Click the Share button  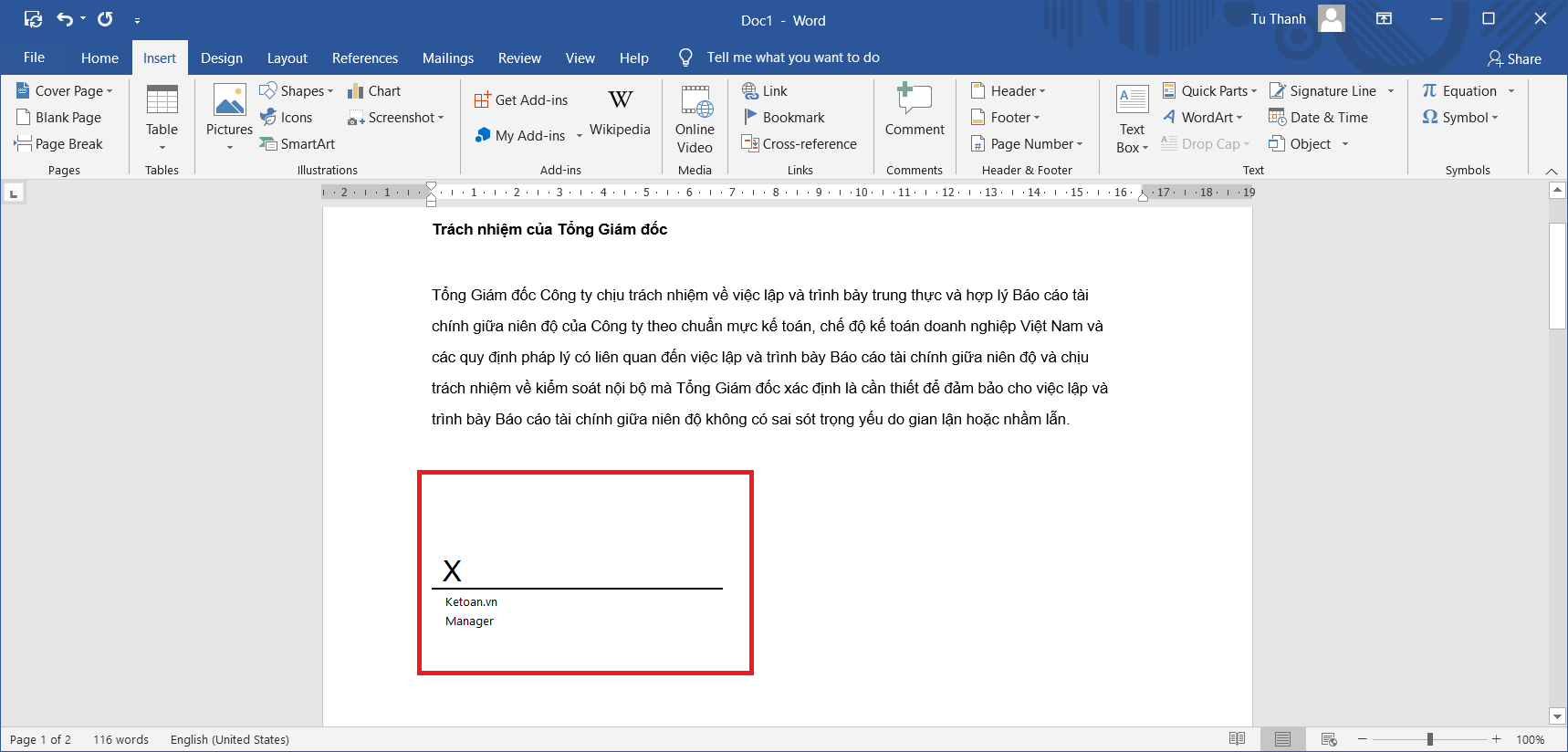[1514, 58]
